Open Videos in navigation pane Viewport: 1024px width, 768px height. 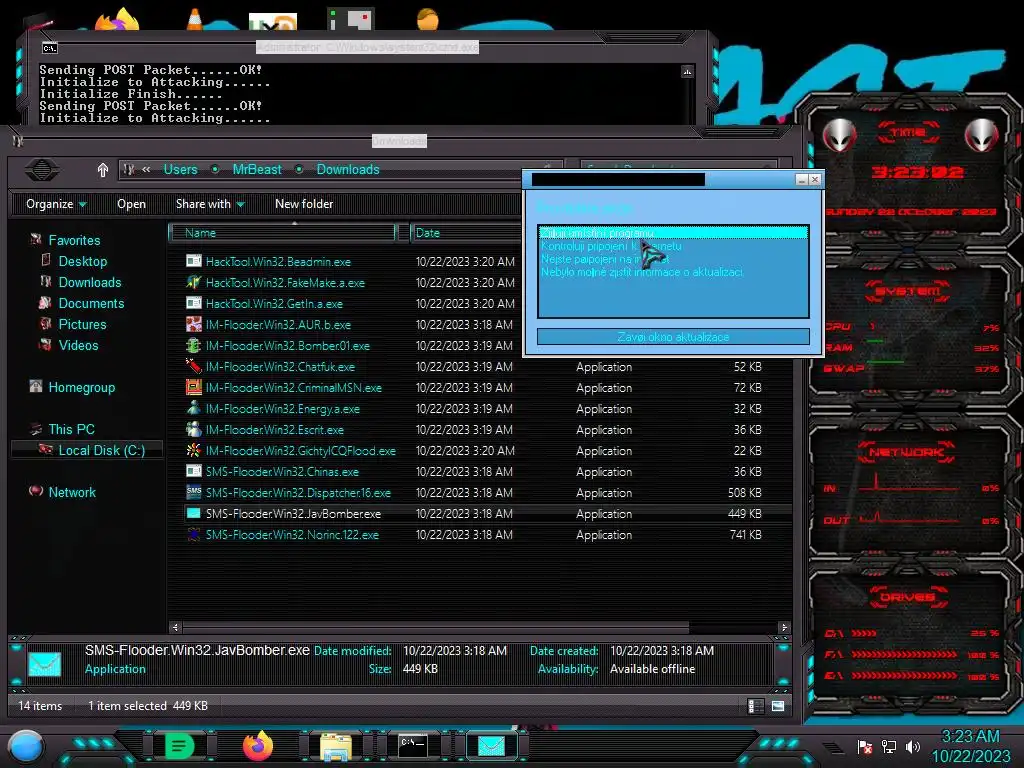click(x=78, y=345)
